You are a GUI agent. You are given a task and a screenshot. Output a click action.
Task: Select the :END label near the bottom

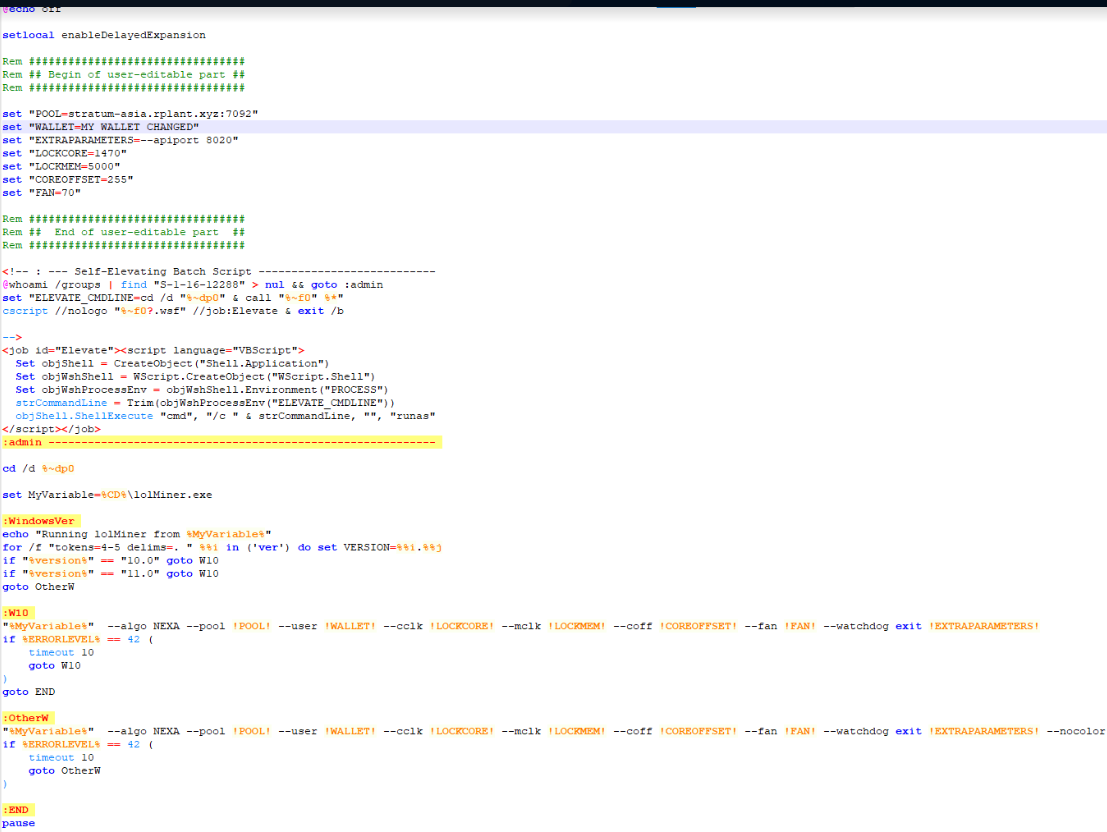(x=16, y=809)
